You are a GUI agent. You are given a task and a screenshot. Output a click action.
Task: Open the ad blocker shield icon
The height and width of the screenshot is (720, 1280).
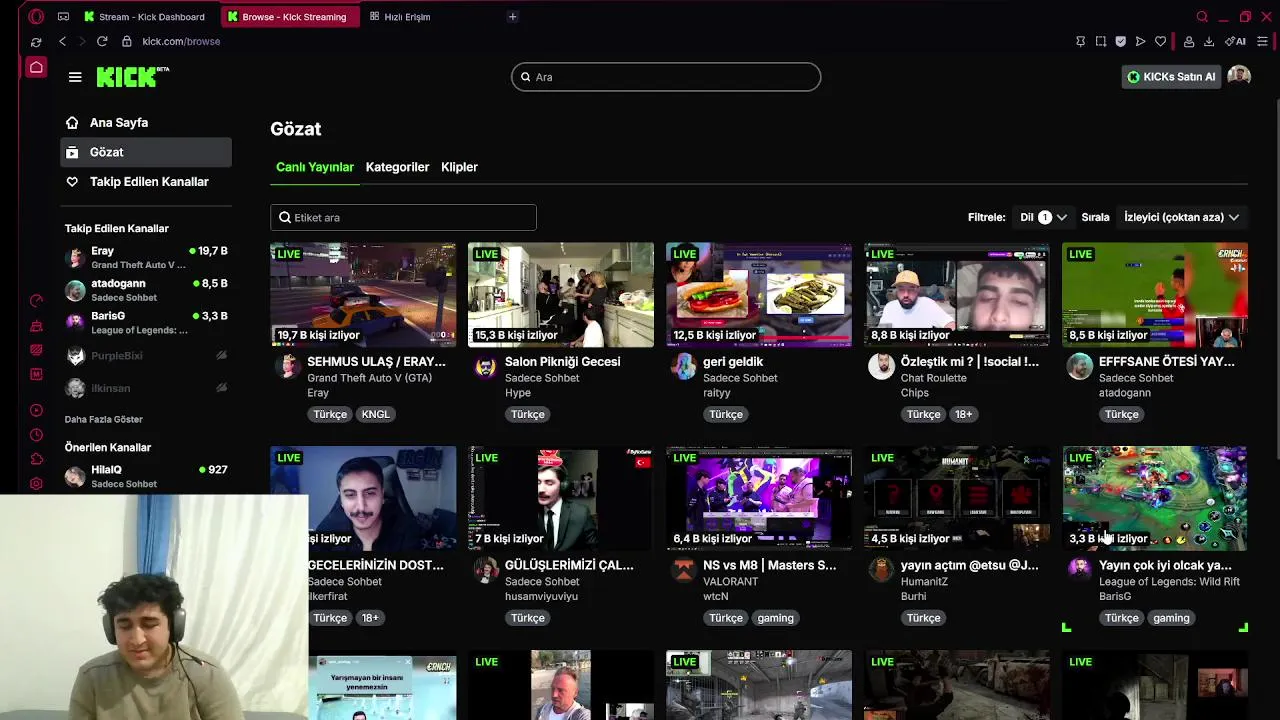pyautogui.click(x=1120, y=41)
